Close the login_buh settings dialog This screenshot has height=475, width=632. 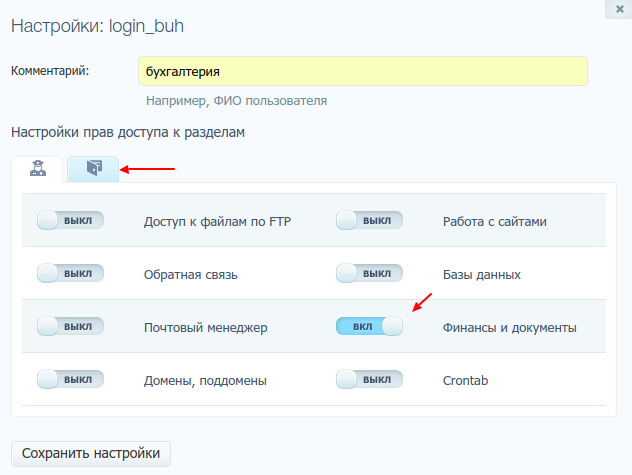tap(611, 8)
